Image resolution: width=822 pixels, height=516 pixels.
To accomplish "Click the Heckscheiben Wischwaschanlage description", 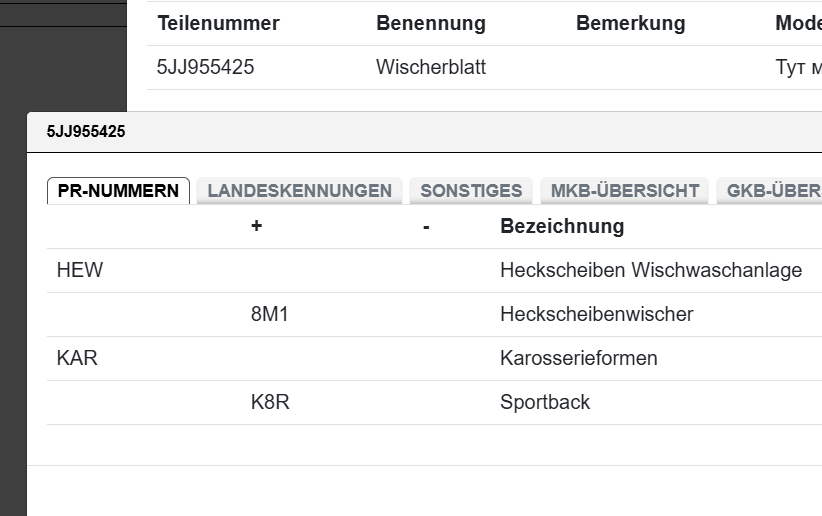I will pyautogui.click(x=650, y=270).
